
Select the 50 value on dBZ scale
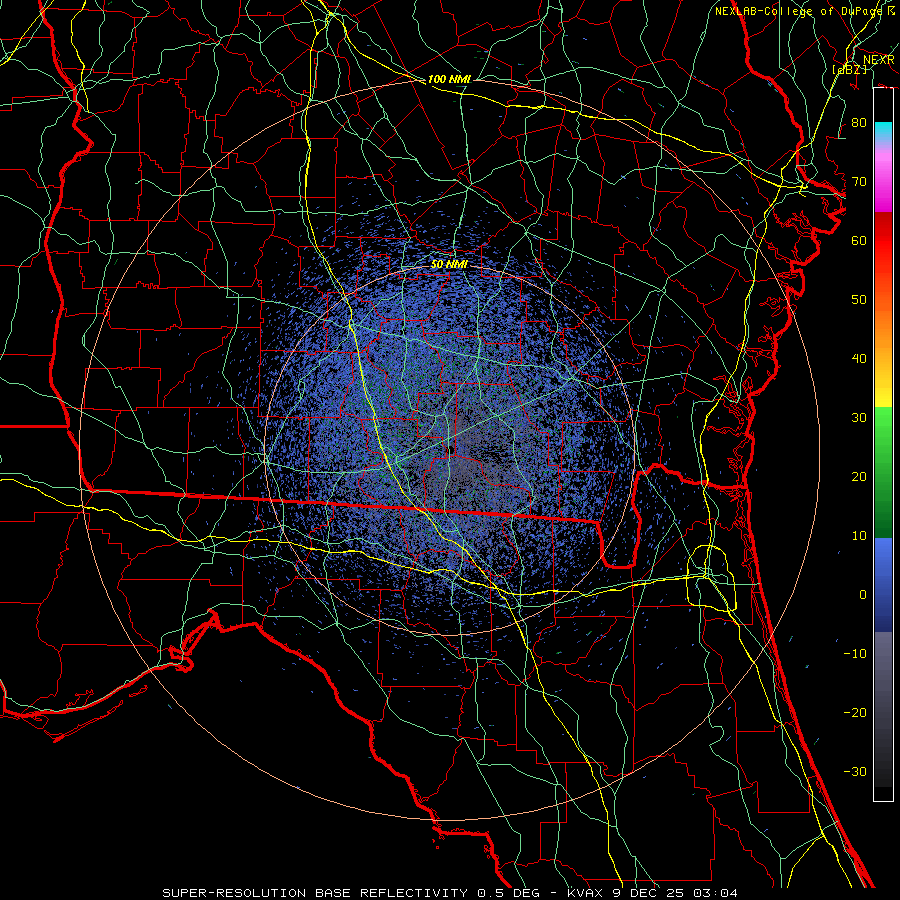coord(859,300)
